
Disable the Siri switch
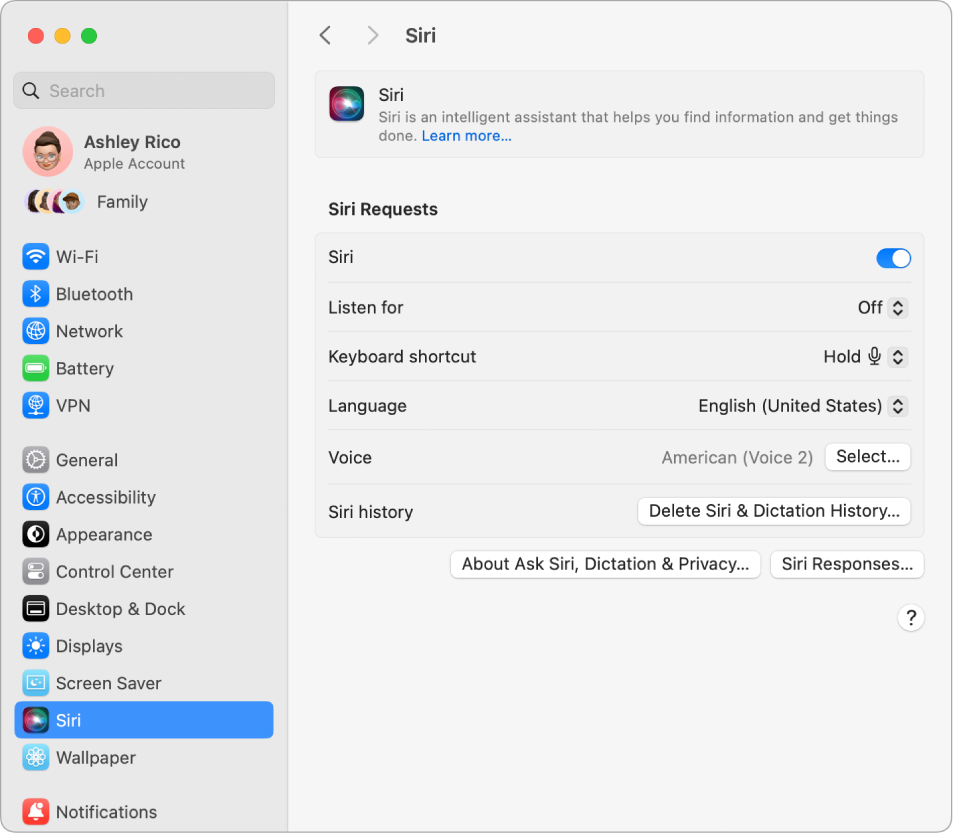(893, 257)
